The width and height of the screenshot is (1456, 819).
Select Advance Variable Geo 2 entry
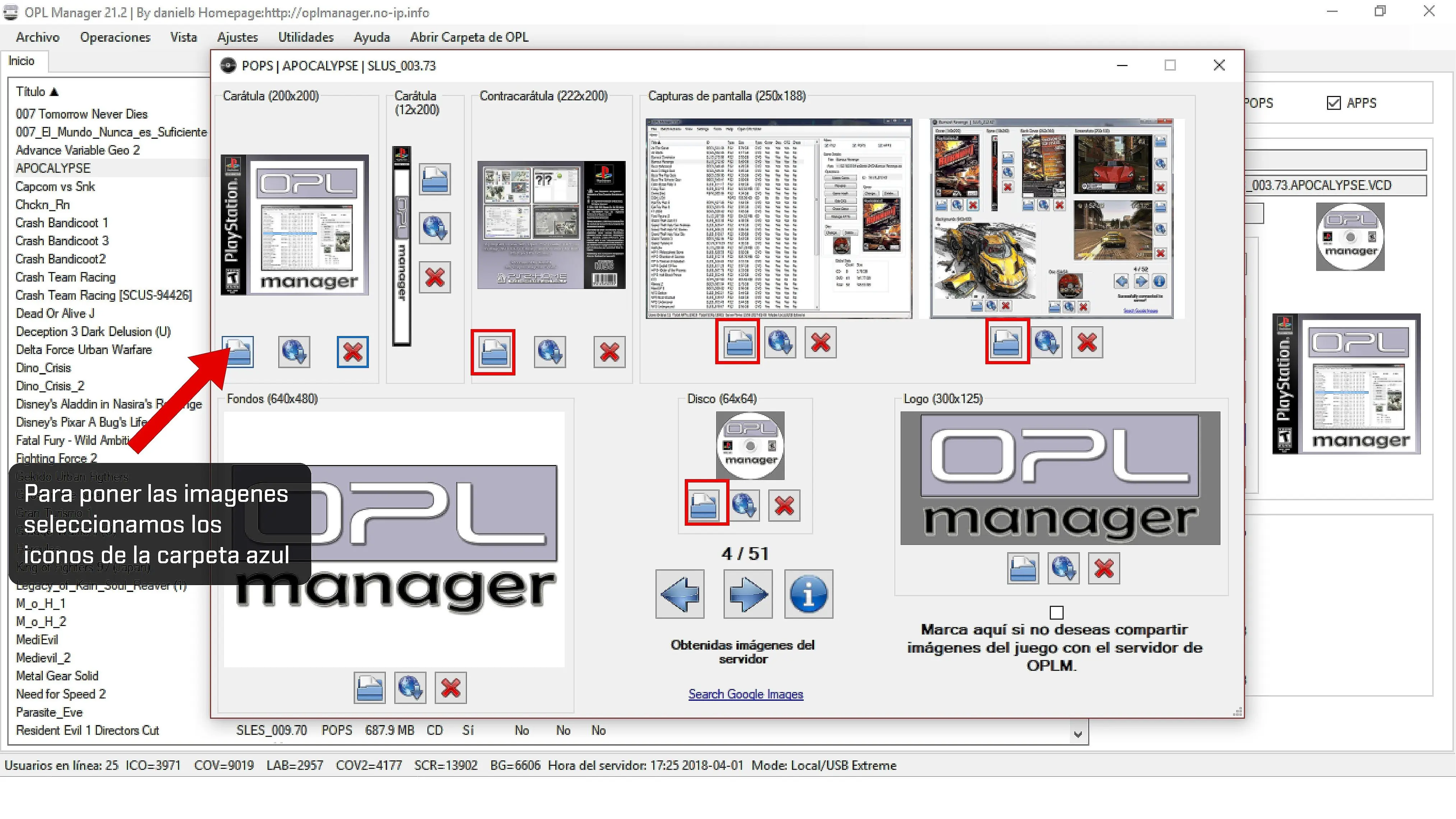[x=78, y=150]
